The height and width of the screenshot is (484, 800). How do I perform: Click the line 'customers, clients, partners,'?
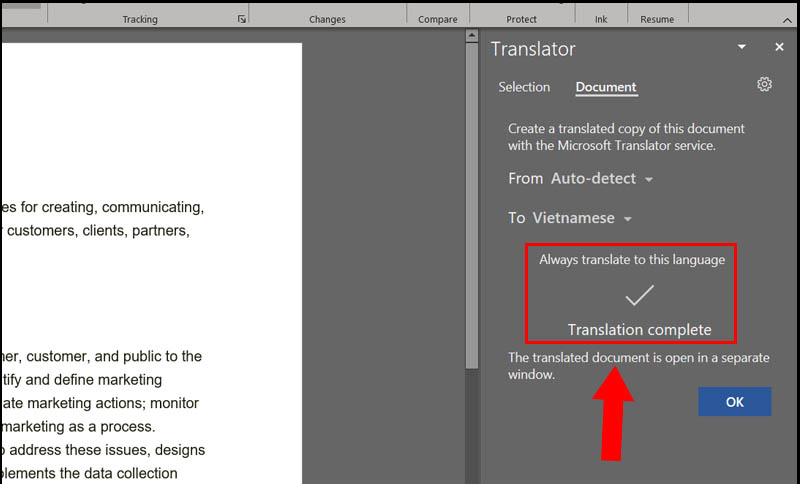97,231
